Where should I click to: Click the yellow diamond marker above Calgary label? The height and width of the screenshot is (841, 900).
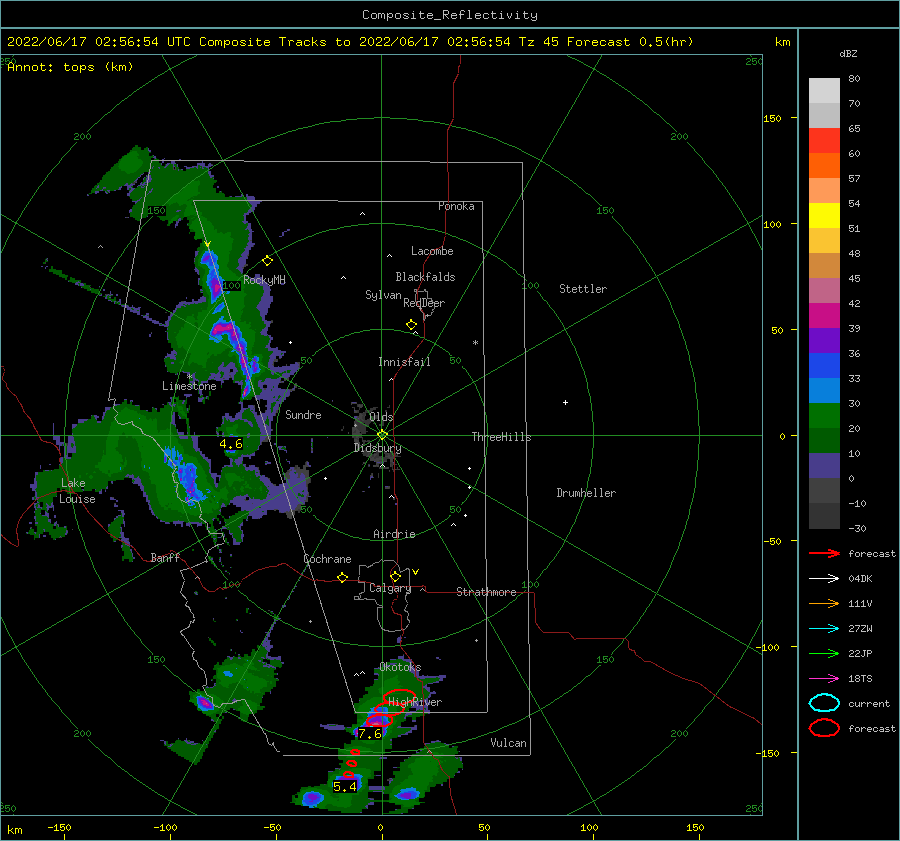[x=395, y=576]
